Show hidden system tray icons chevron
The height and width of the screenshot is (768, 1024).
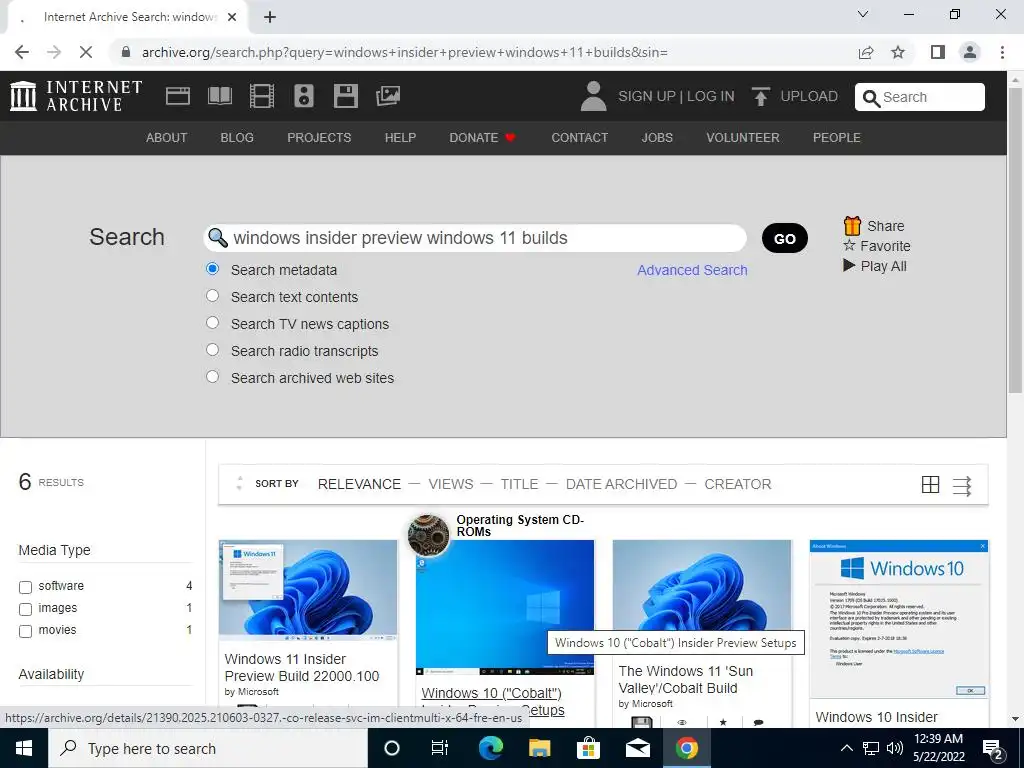(846, 748)
